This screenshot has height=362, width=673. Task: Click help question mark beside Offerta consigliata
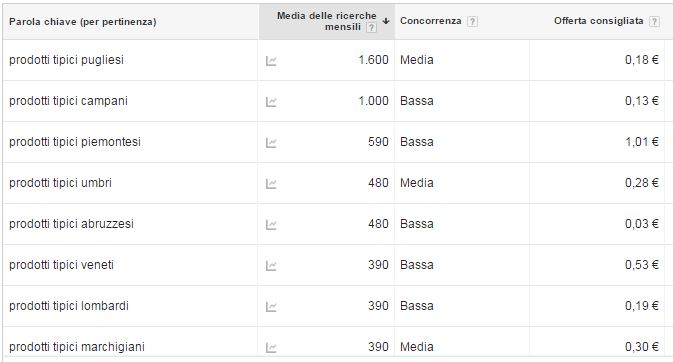point(654,21)
